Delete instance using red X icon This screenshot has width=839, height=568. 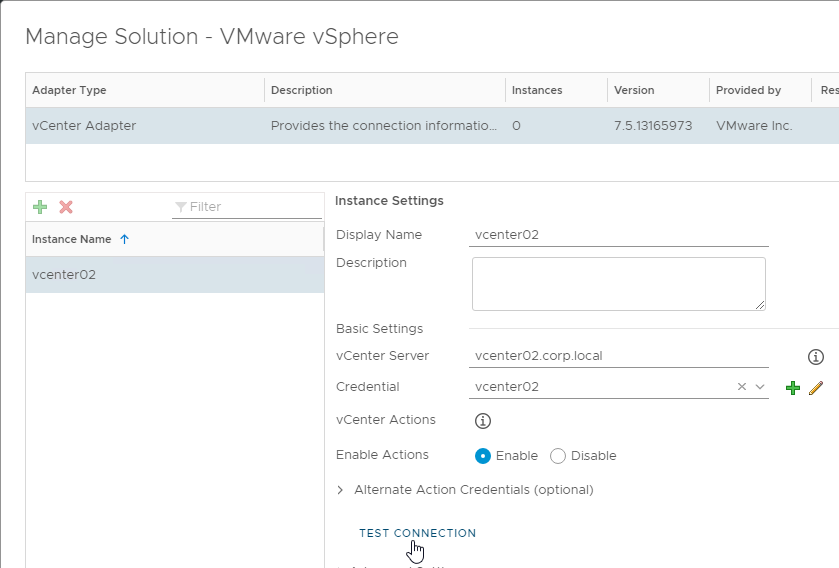tap(66, 207)
